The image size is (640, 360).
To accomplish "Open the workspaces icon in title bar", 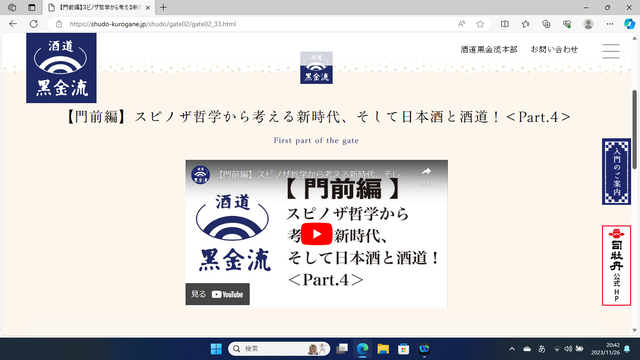I will pos(12,7).
